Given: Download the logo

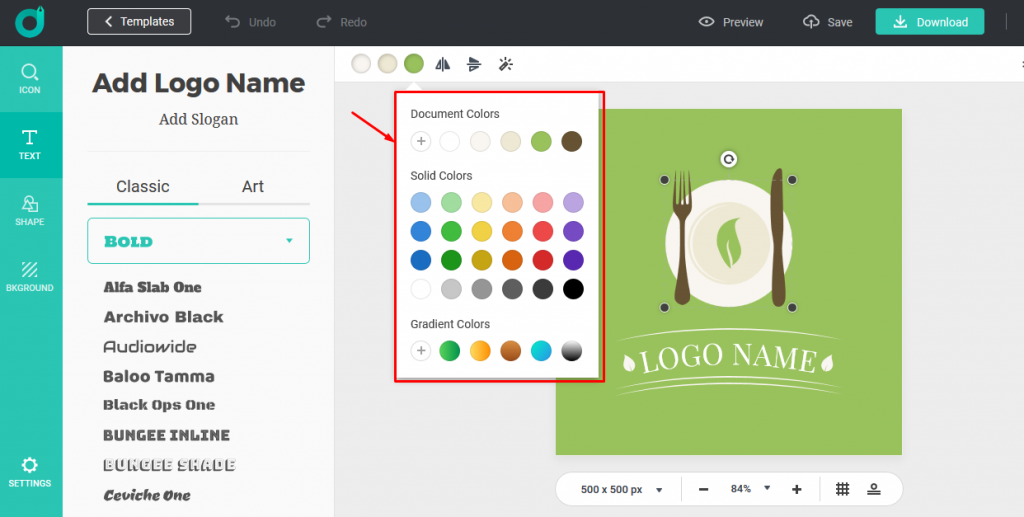Looking at the screenshot, I should pos(930,22).
